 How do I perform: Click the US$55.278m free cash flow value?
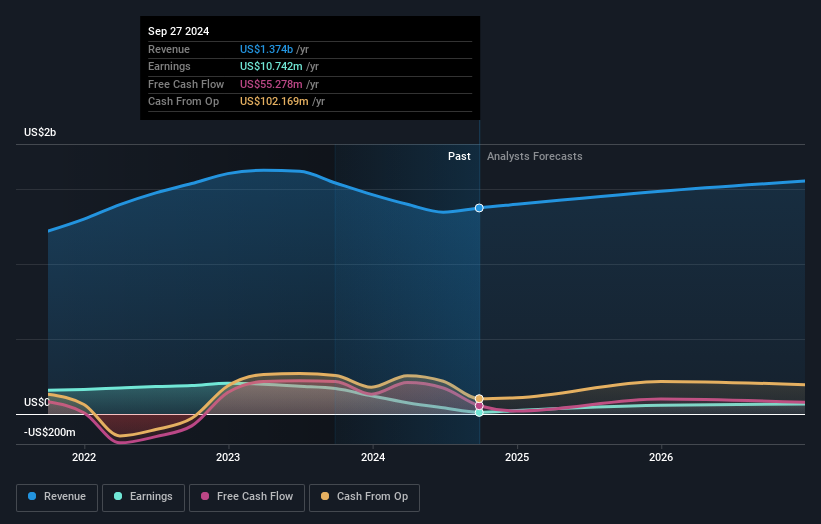(271, 84)
